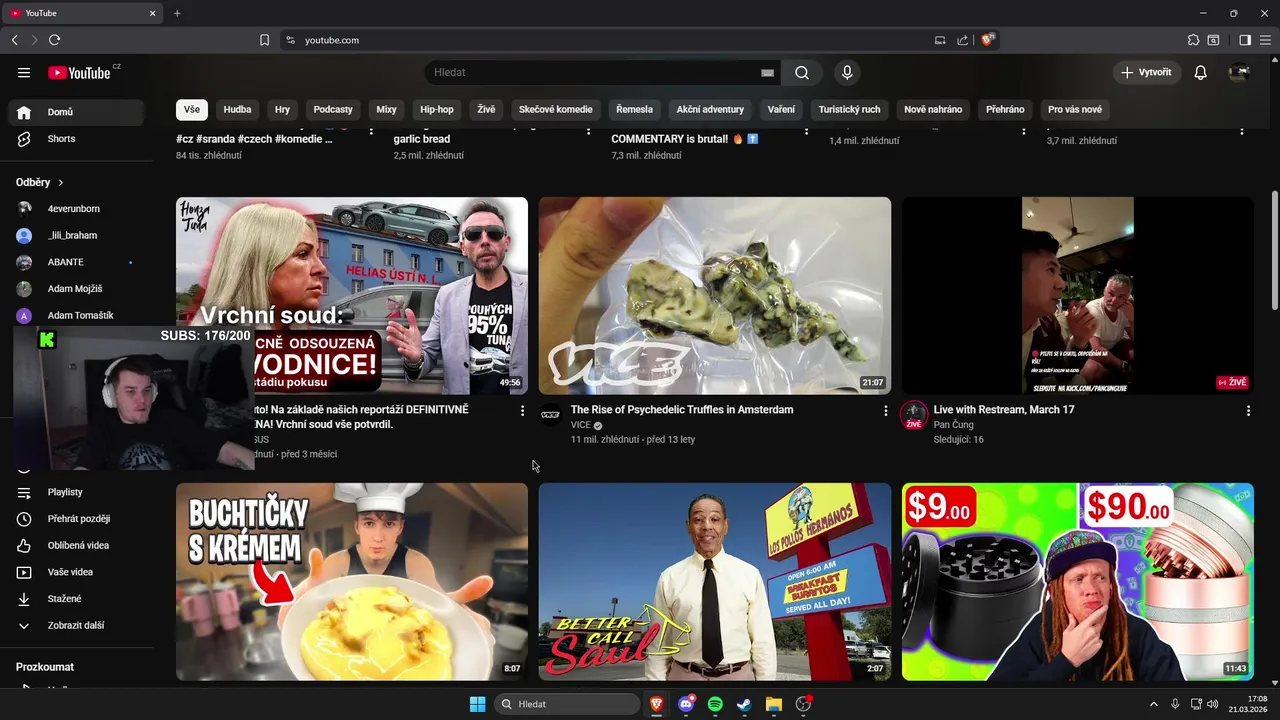This screenshot has height=720, width=1280.
Task: Open the Pan Čung live stream thumbnail
Action: click(x=1078, y=296)
